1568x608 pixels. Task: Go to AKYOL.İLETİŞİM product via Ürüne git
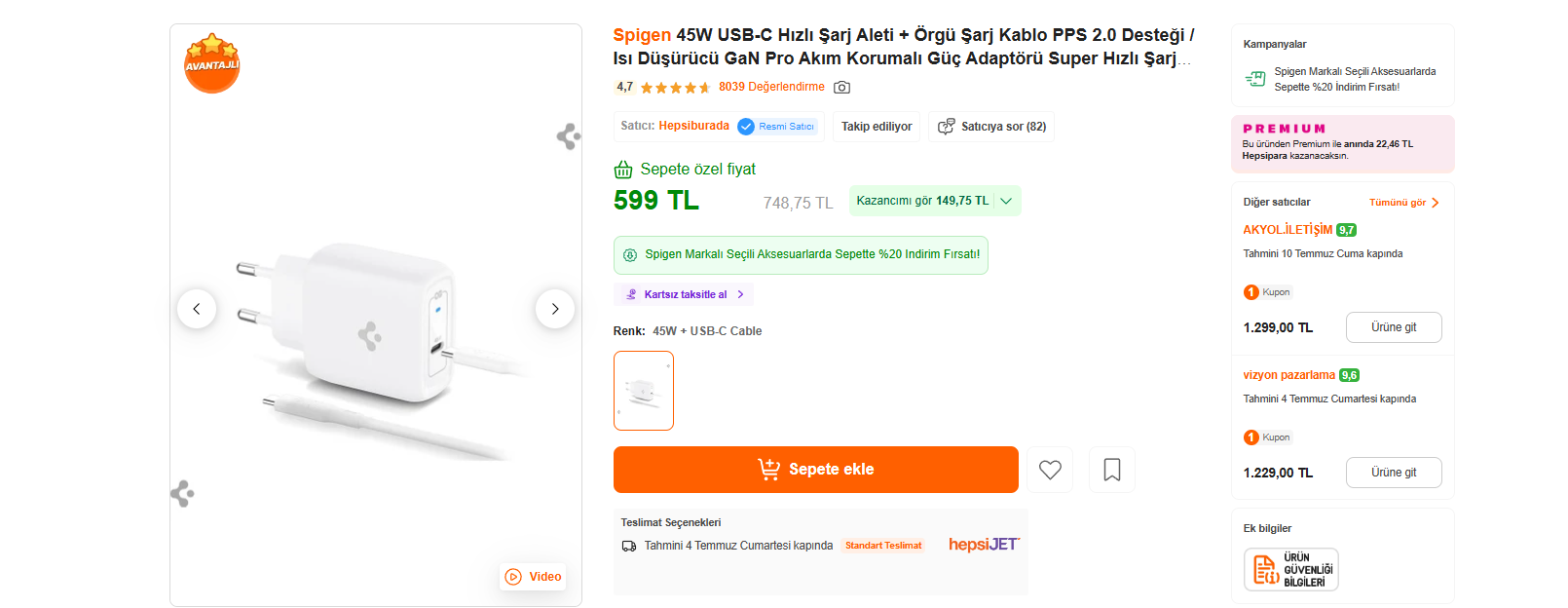click(1394, 327)
